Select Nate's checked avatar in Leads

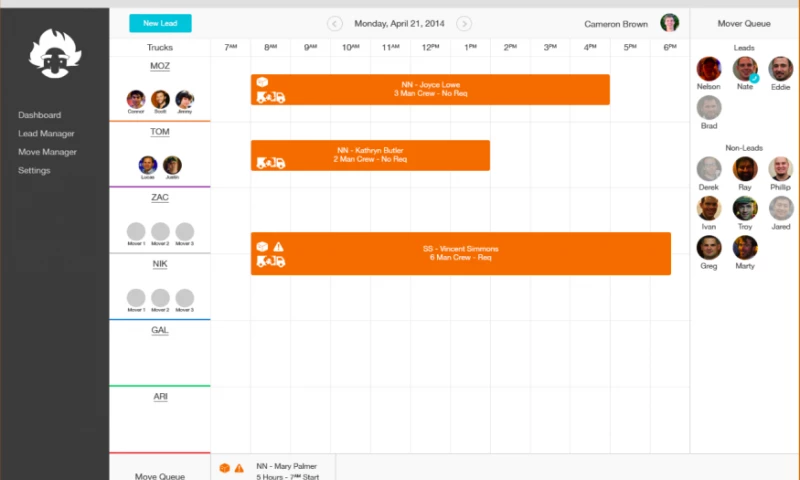point(745,69)
